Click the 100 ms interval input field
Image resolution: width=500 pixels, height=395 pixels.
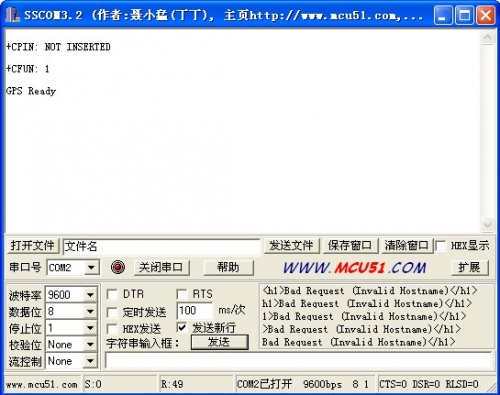195,311
